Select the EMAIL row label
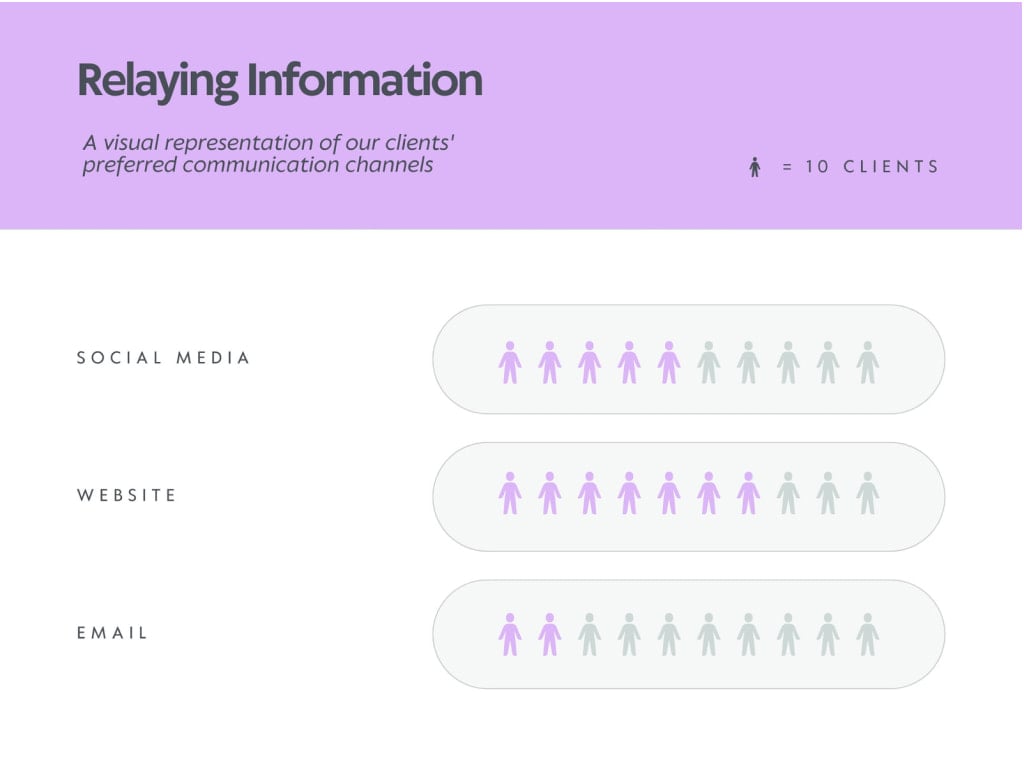 click(x=112, y=633)
